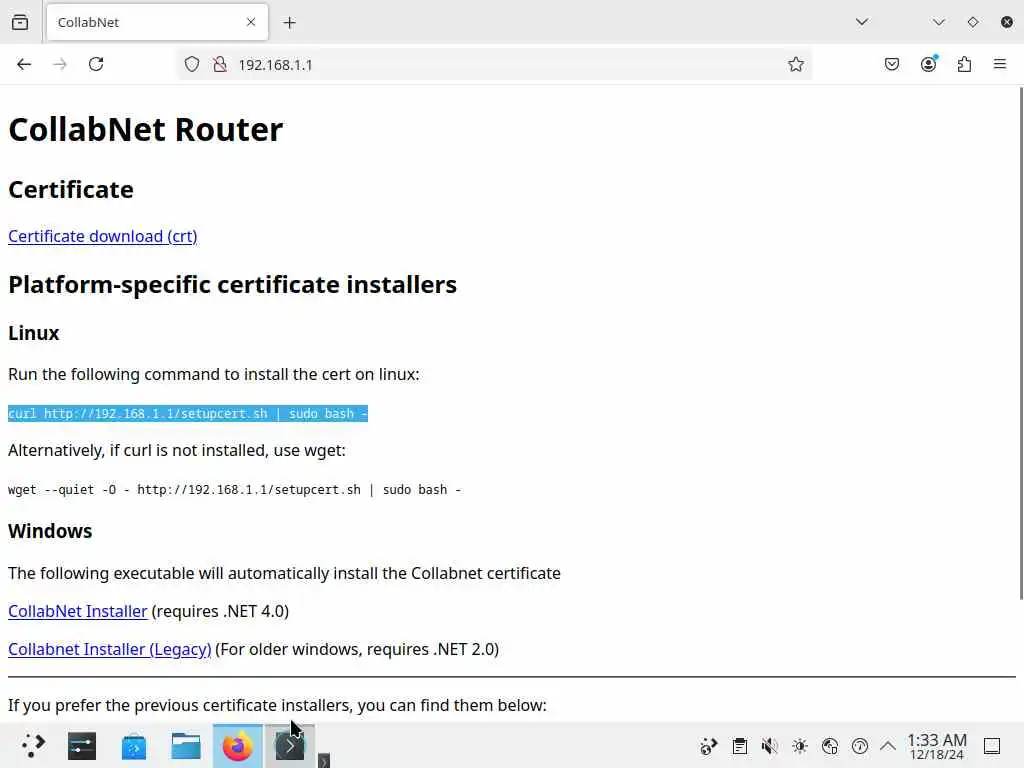This screenshot has width=1024, height=768.
Task: Switch to Firefox in the taskbar
Action: 238,746
